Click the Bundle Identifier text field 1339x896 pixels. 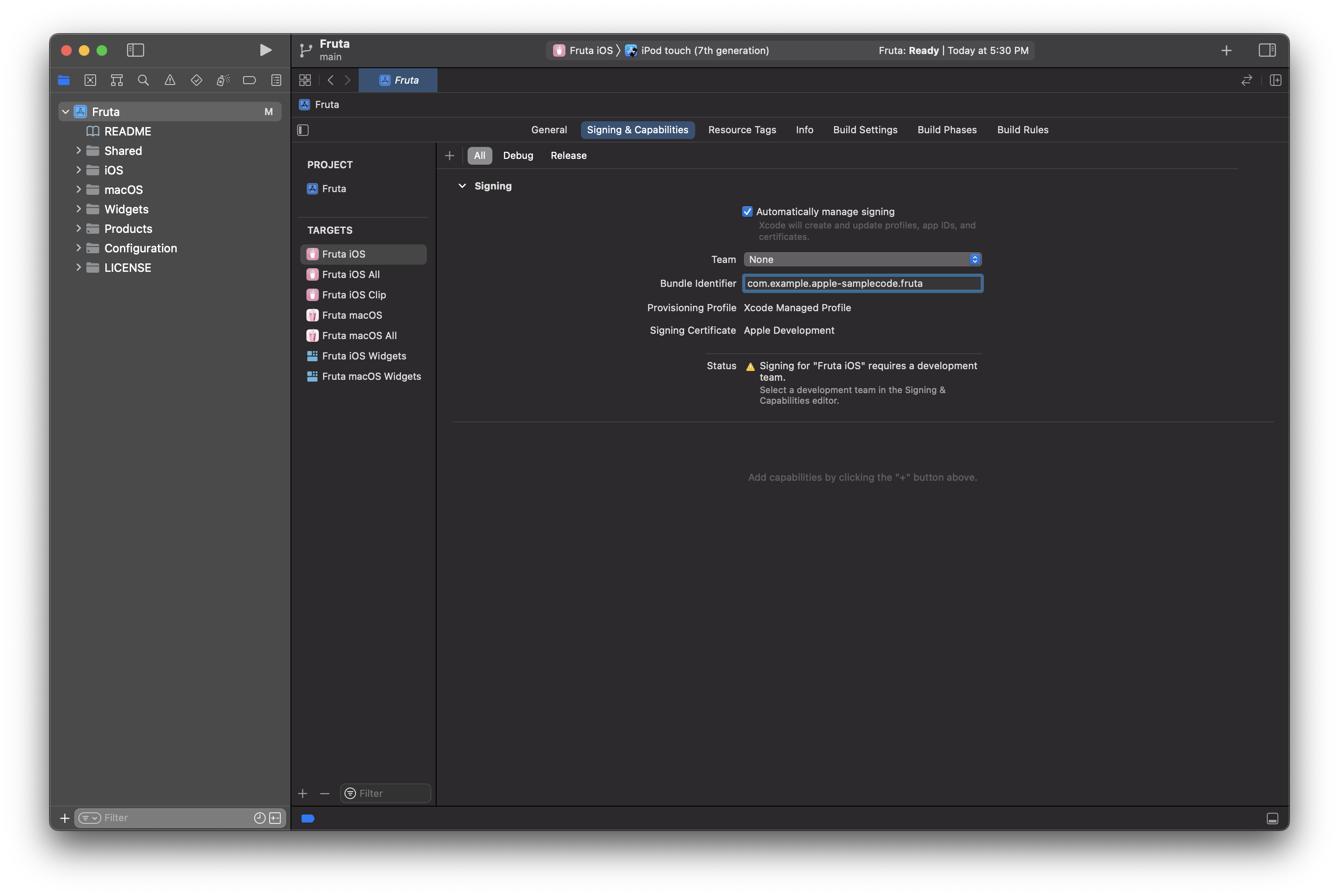tap(862, 283)
